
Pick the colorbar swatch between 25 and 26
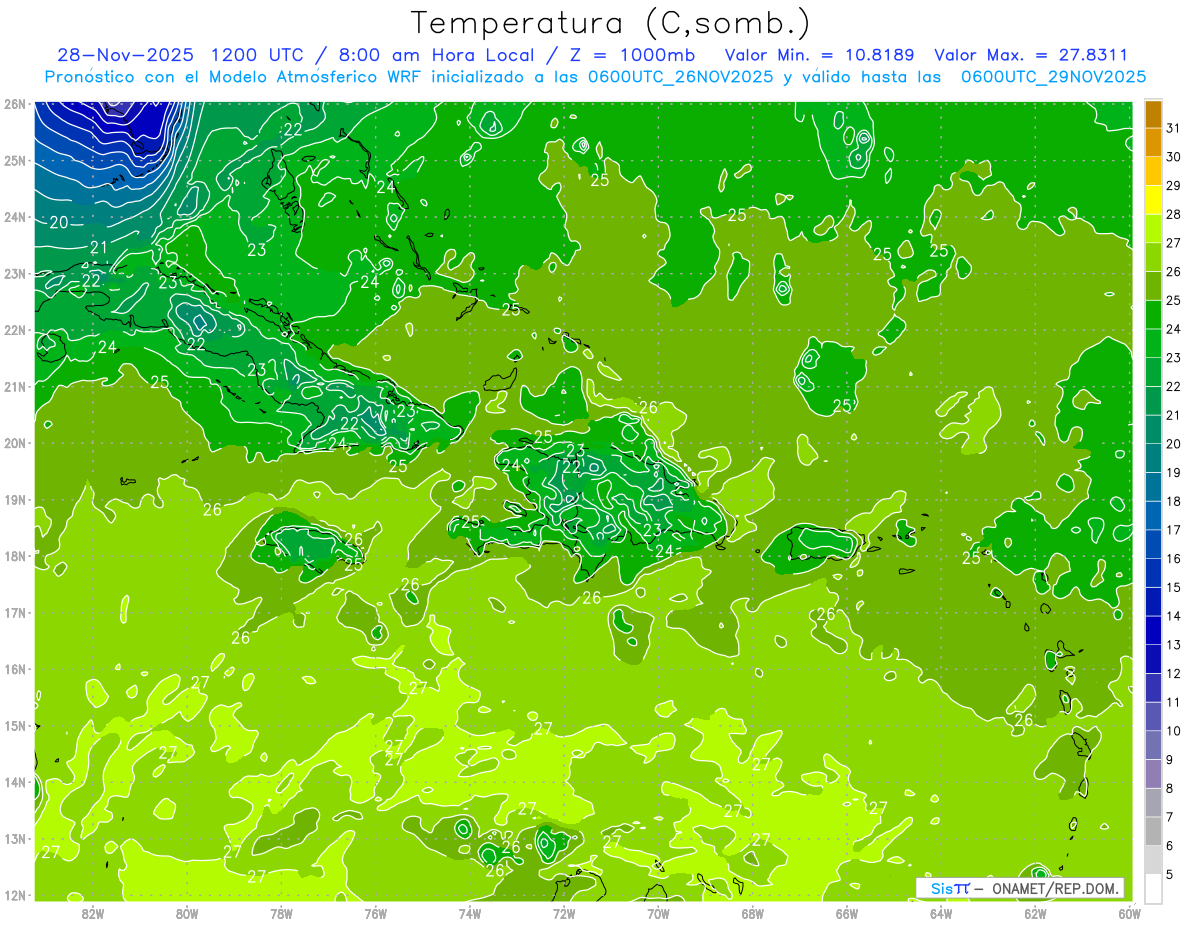pos(1153,286)
